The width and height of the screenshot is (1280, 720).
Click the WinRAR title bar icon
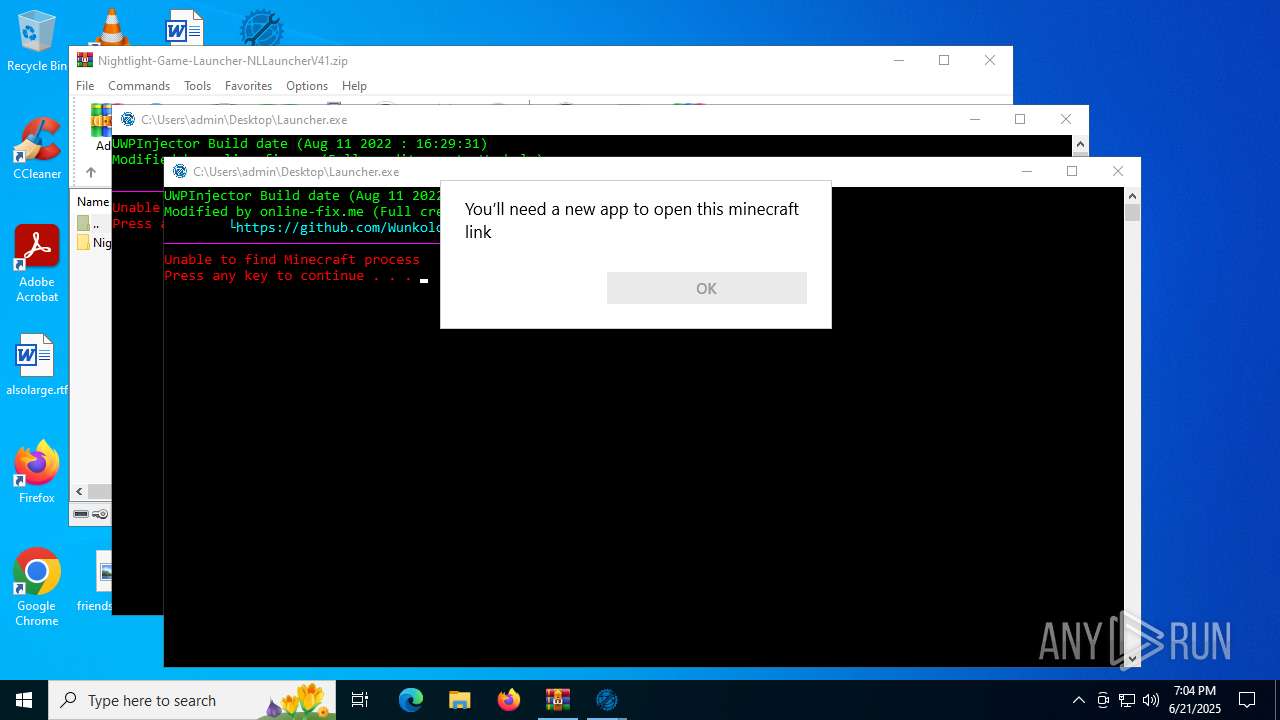[85, 60]
